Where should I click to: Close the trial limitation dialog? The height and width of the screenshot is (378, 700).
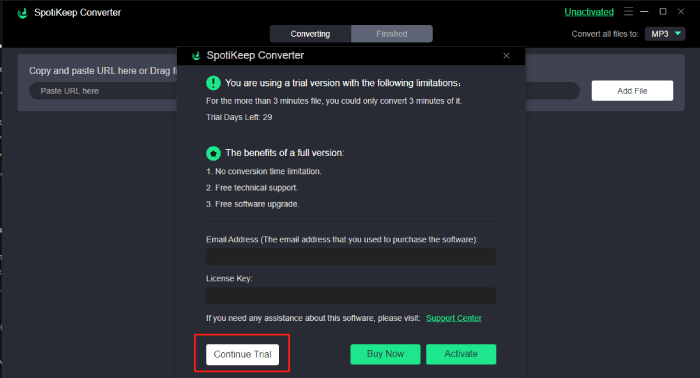tap(506, 56)
